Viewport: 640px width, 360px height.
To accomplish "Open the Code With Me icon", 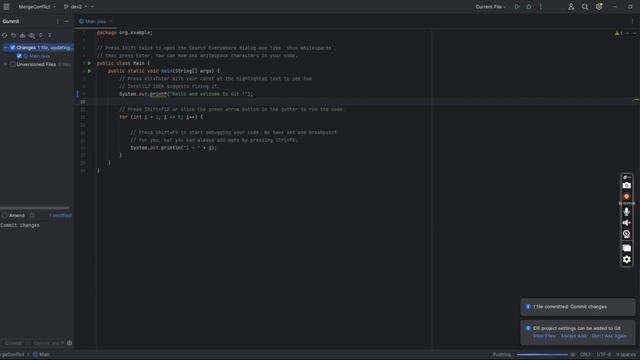I will click(571, 7).
